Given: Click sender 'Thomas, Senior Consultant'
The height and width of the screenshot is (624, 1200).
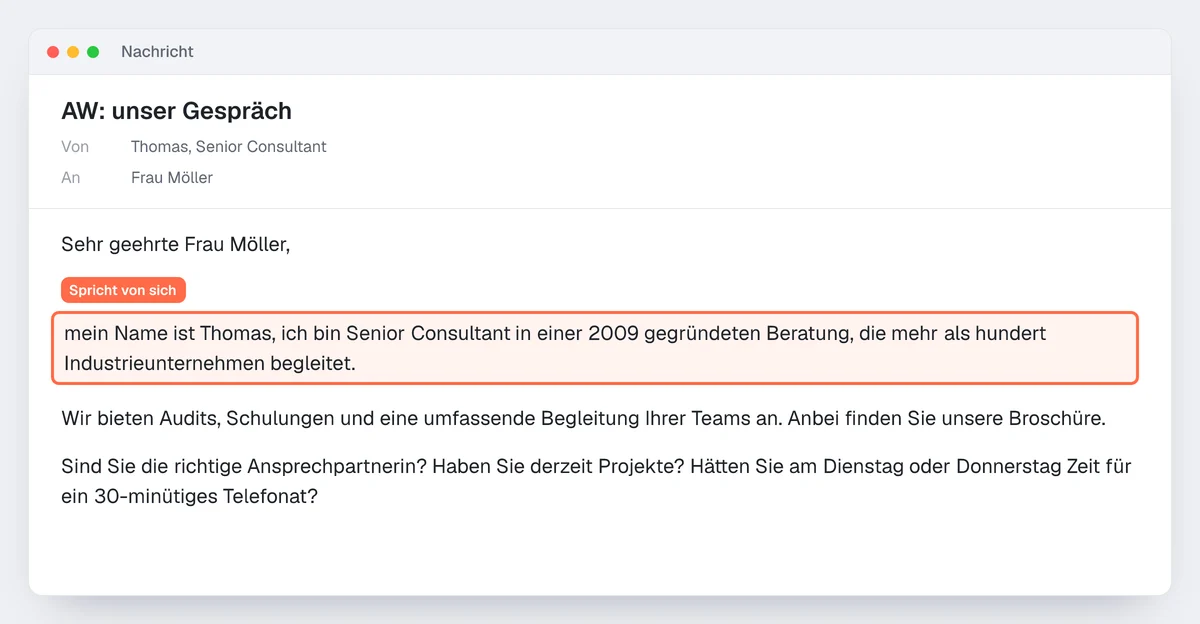Looking at the screenshot, I should tap(229, 147).
